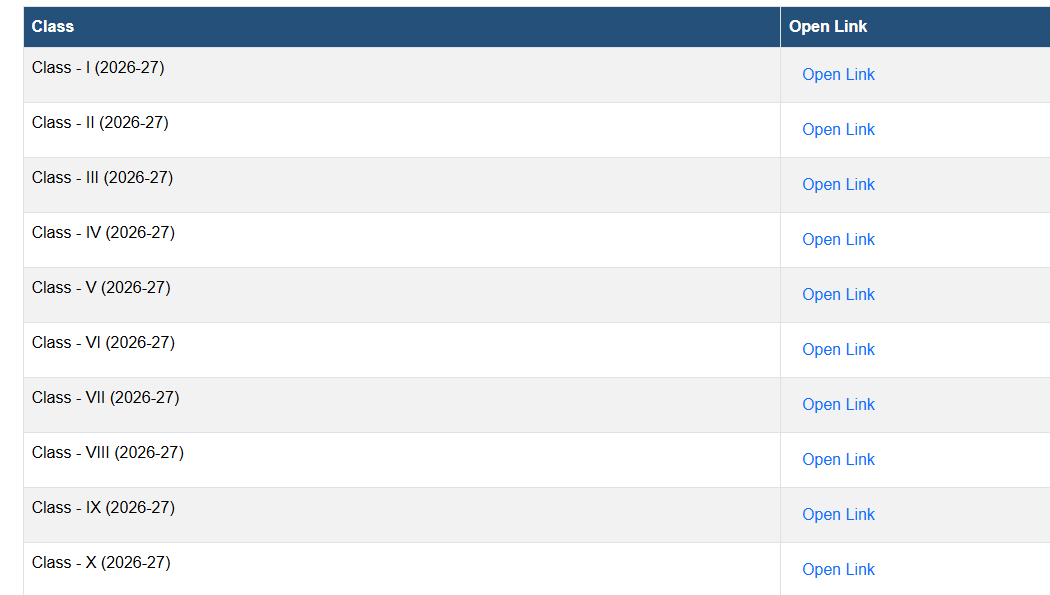
Task: Select the Class - VI (2026-27) cell text
Action: (103, 342)
